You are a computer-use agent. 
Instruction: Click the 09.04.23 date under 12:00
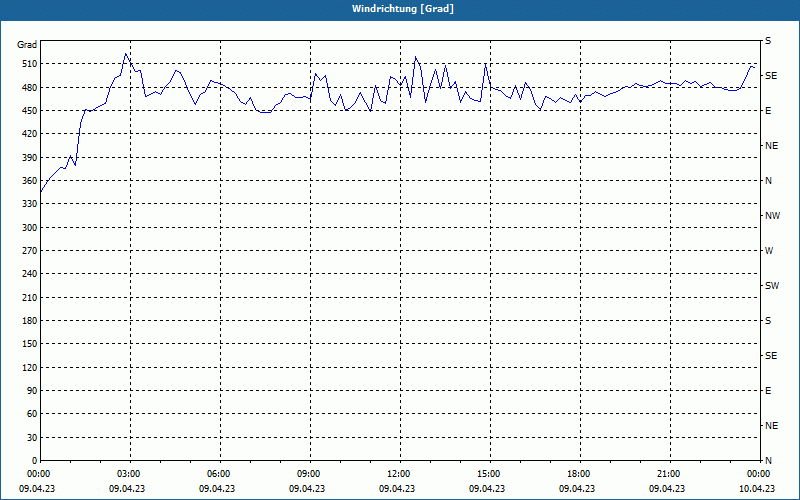click(x=397, y=489)
